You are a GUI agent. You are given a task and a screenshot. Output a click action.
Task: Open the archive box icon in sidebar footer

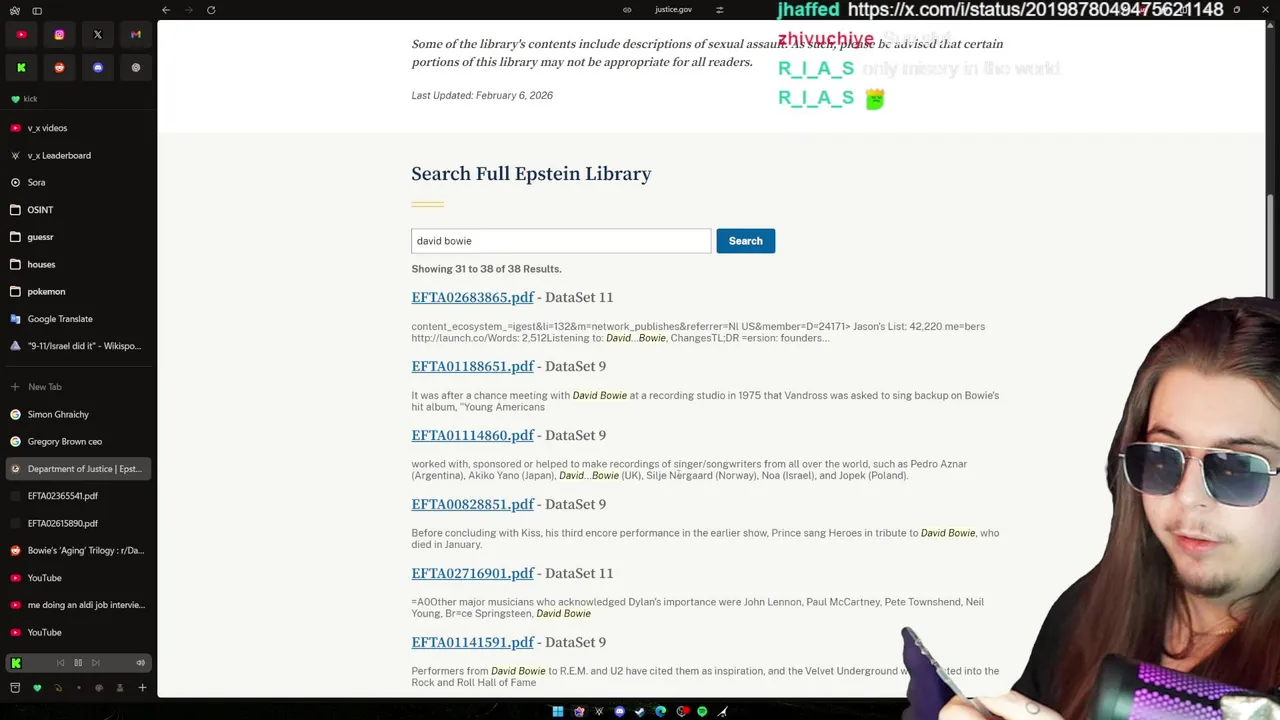click(15, 688)
